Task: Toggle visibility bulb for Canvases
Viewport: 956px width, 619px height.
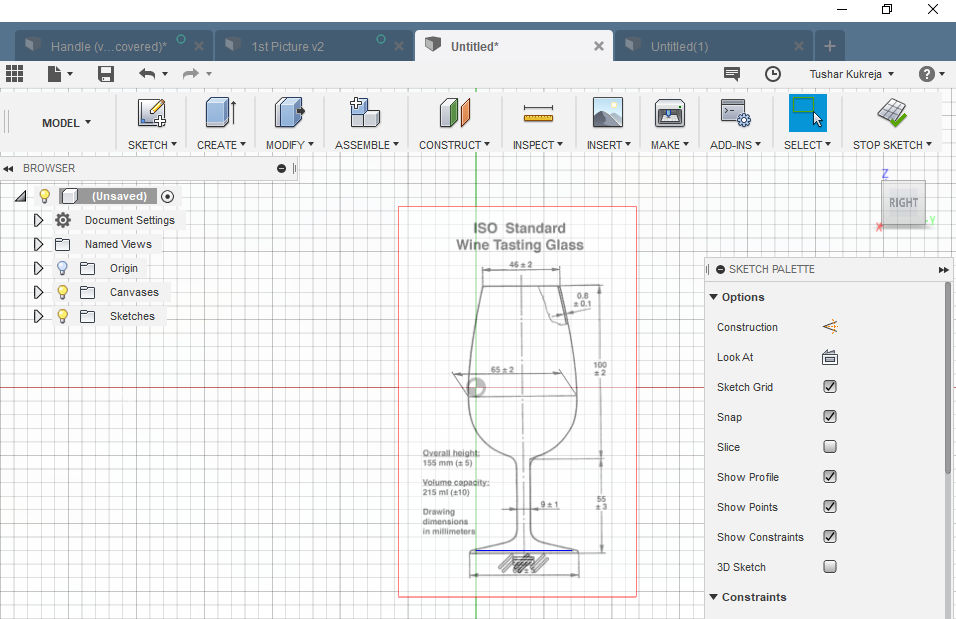Action: (62, 292)
